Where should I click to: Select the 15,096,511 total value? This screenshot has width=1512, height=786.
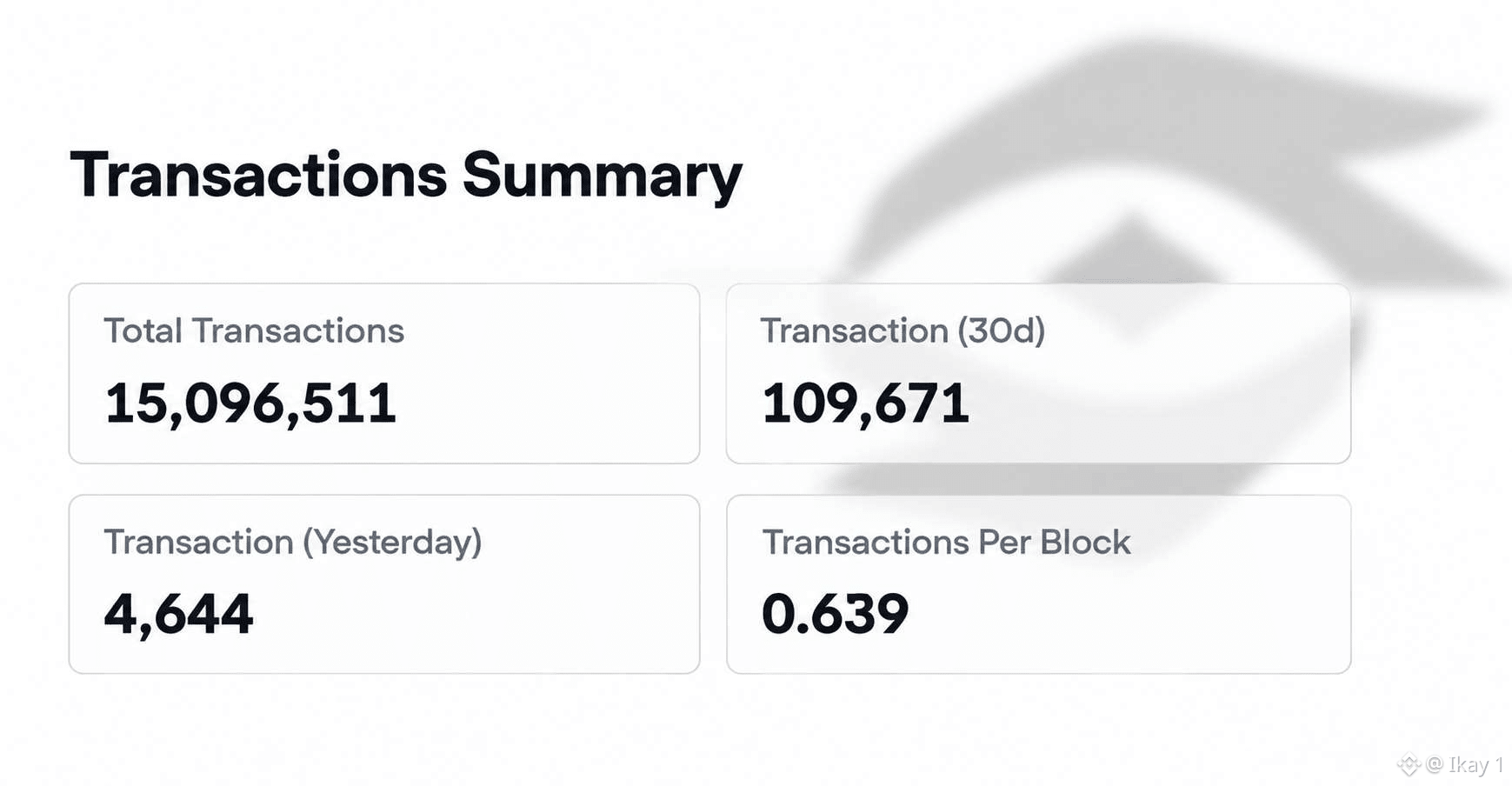[250, 404]
